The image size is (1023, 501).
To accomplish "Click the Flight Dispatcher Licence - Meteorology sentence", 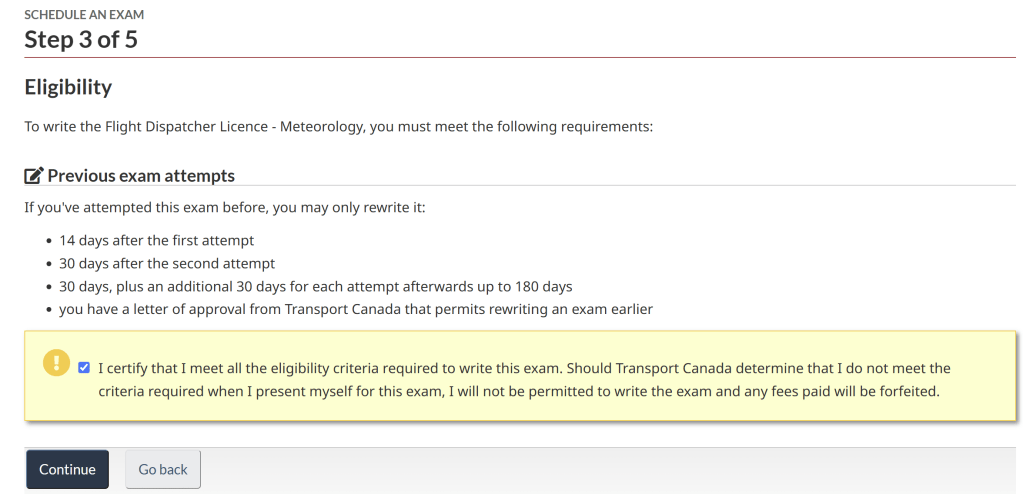I will click(338, 128).
